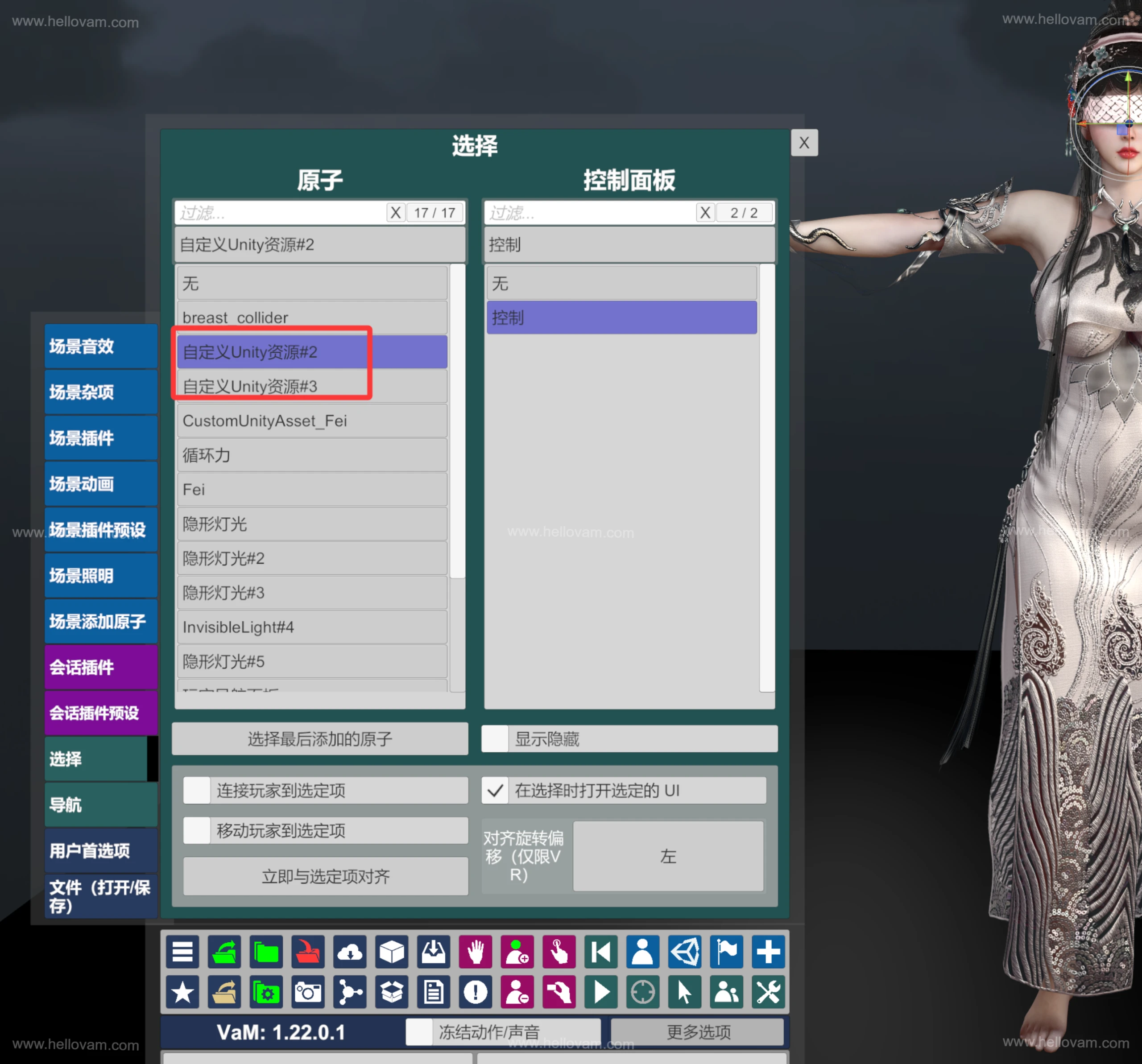Click the hamburger main menu icon
The width and height of the screenshot is (1142, 1064).
pos(182,952)
